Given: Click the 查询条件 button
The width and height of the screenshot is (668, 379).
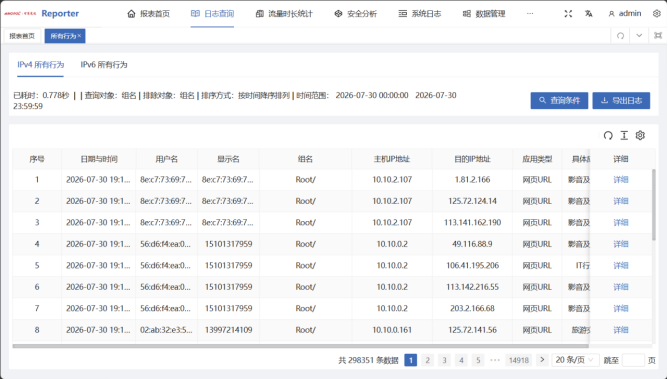Looking at the screenshot, I should 559,100.
